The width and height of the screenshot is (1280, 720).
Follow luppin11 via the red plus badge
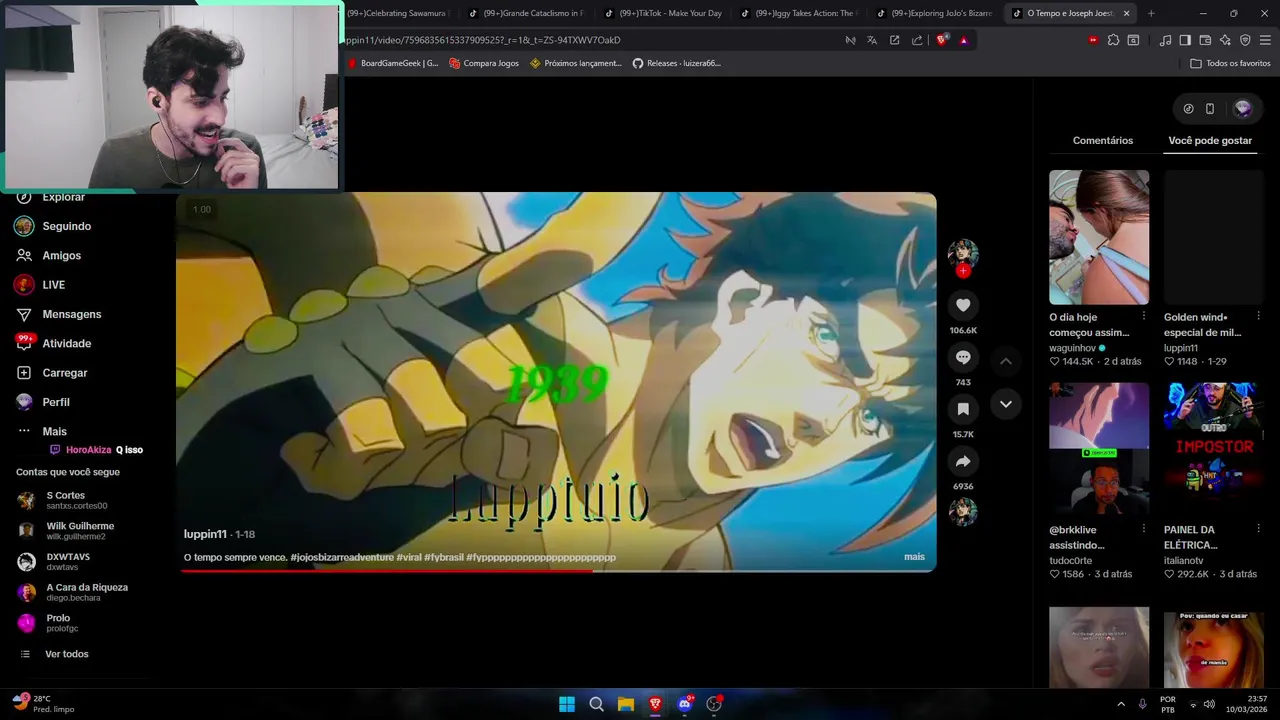point(963,271)
